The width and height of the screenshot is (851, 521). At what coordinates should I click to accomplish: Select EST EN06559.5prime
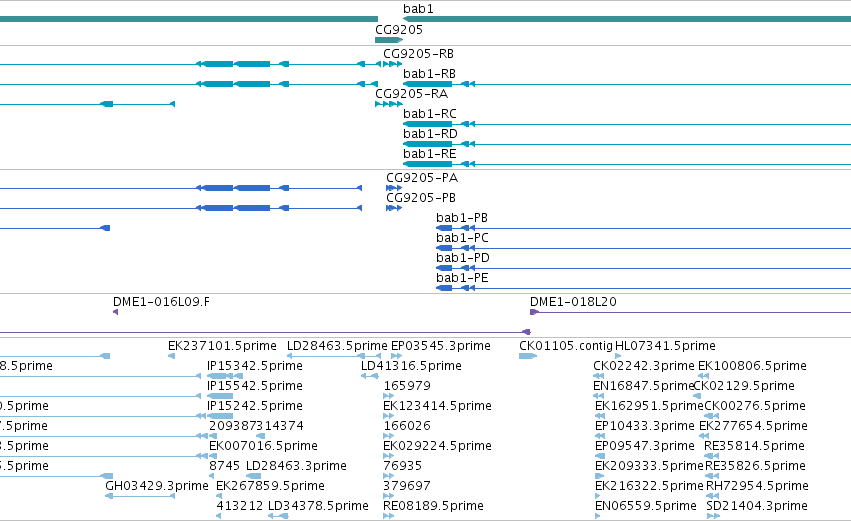pyautogui.click(x=646, y=506)
